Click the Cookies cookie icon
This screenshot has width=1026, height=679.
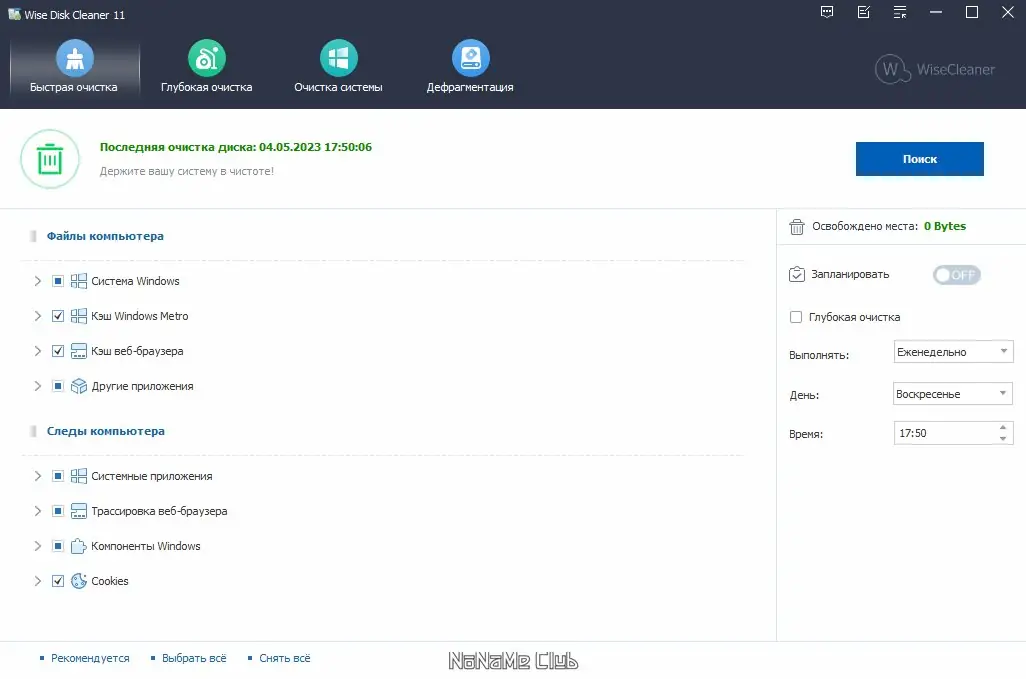79,581
